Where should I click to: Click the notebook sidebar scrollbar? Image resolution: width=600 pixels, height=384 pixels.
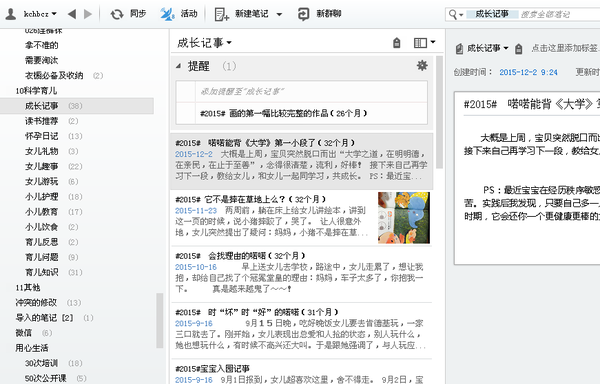click(160, 321)
